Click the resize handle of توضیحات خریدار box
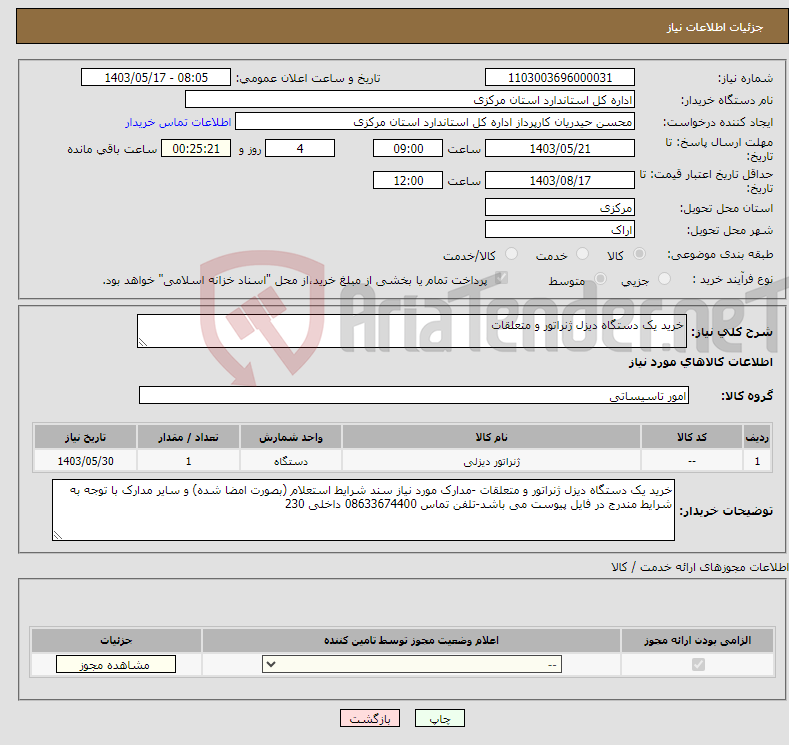 click(58, 536)
